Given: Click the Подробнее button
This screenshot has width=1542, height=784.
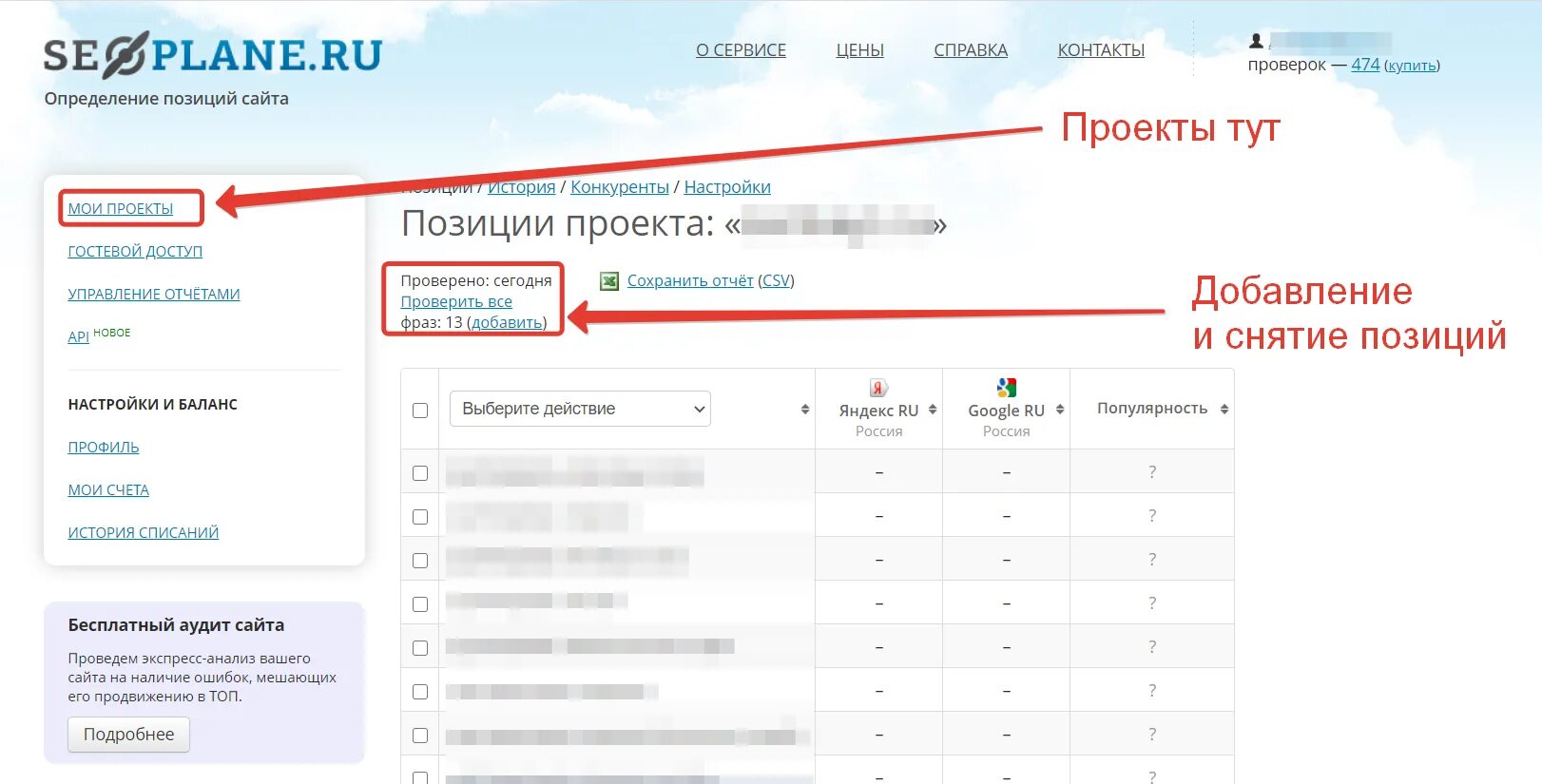Looking at the screenshot, I should 128,735.
